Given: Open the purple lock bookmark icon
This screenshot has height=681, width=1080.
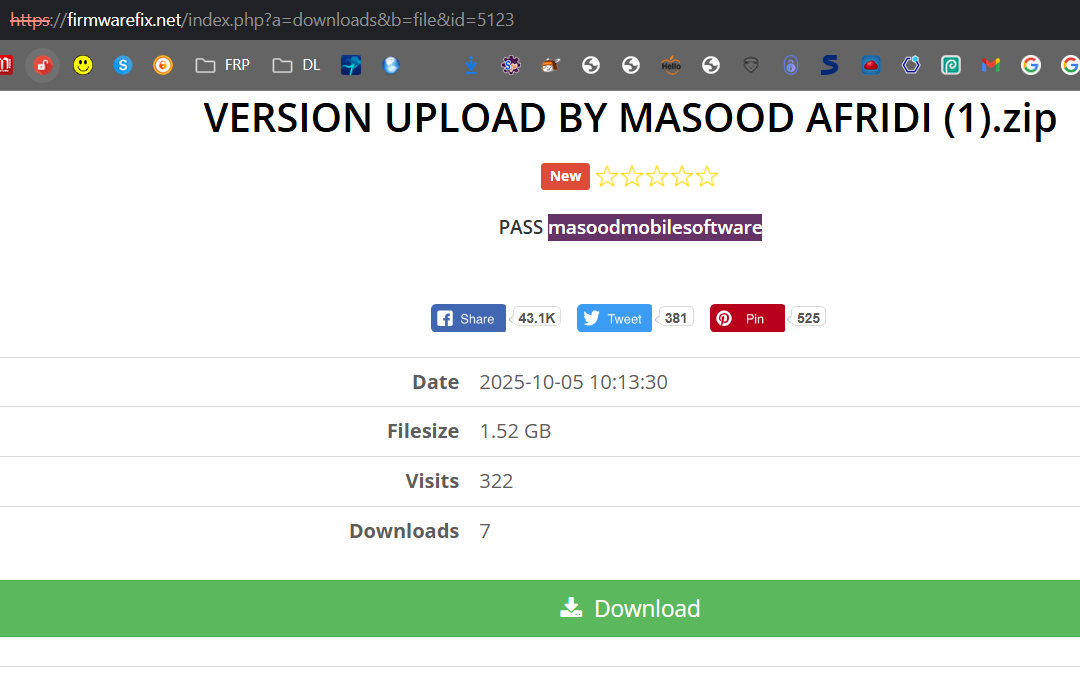Looking at the screenshot, I should [x=791, y=65].
